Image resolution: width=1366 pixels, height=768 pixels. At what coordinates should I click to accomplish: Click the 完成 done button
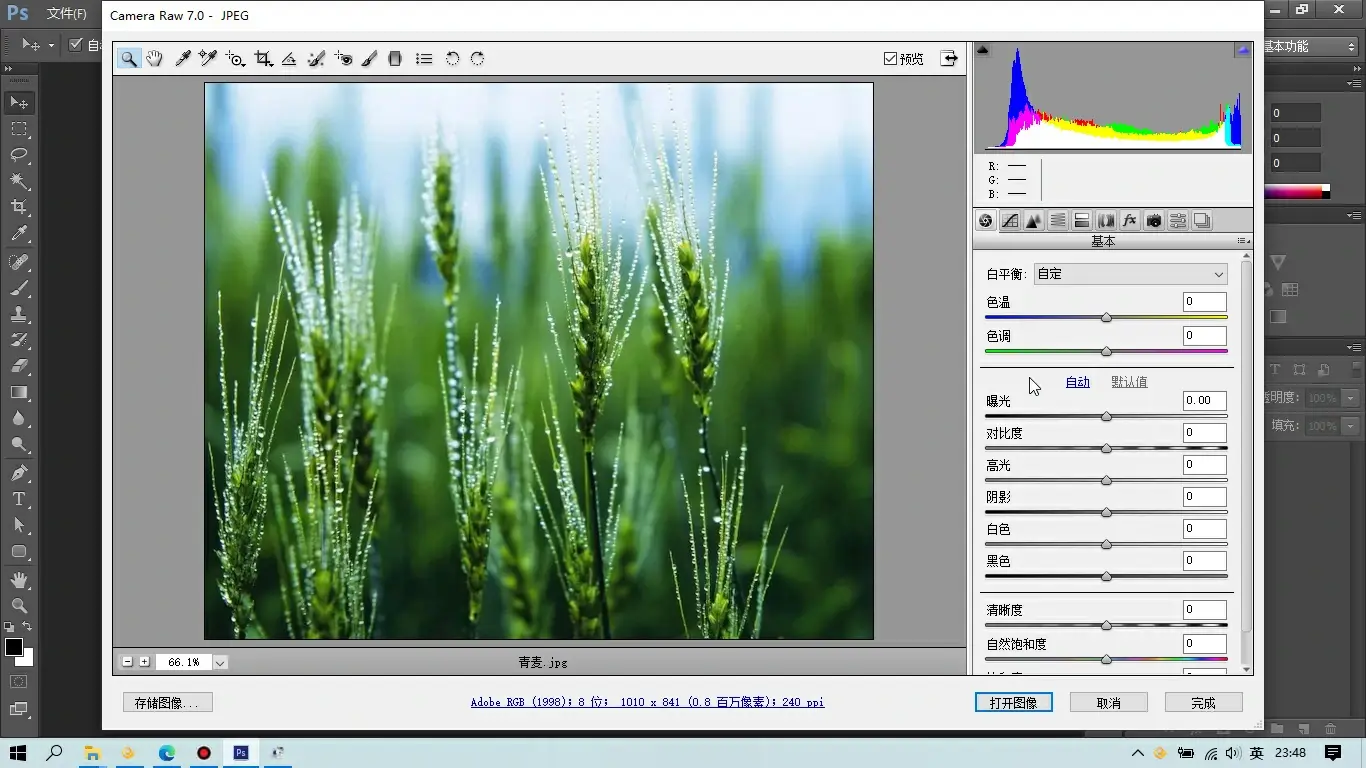(1203, 703)
